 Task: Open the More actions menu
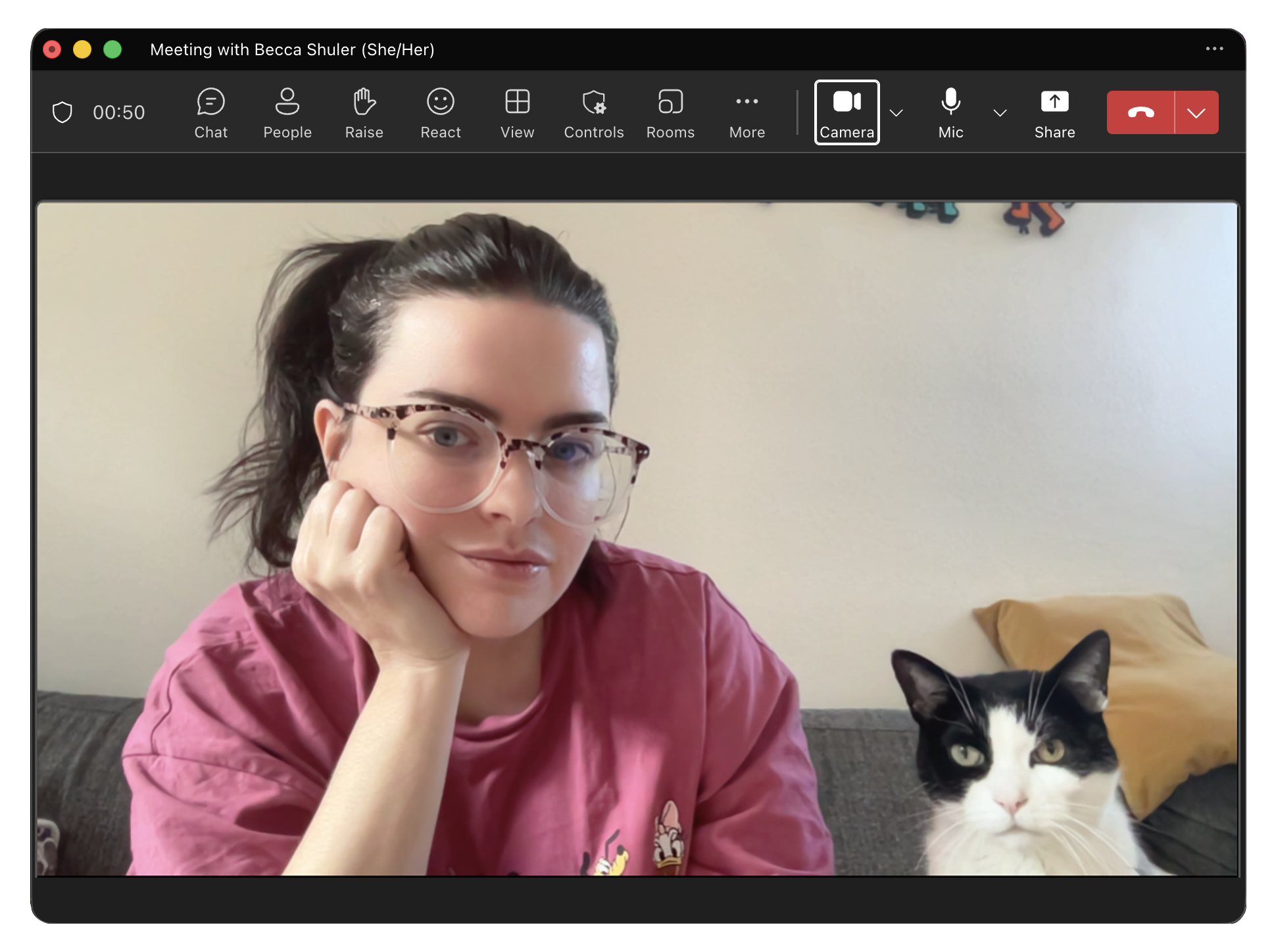click(x=747, y=113)
